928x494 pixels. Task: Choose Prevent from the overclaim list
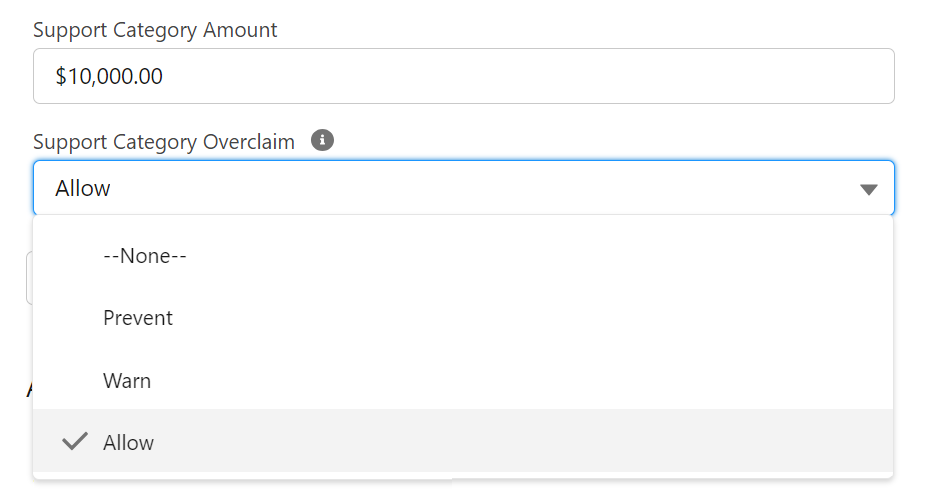click(x=463, y=318)
